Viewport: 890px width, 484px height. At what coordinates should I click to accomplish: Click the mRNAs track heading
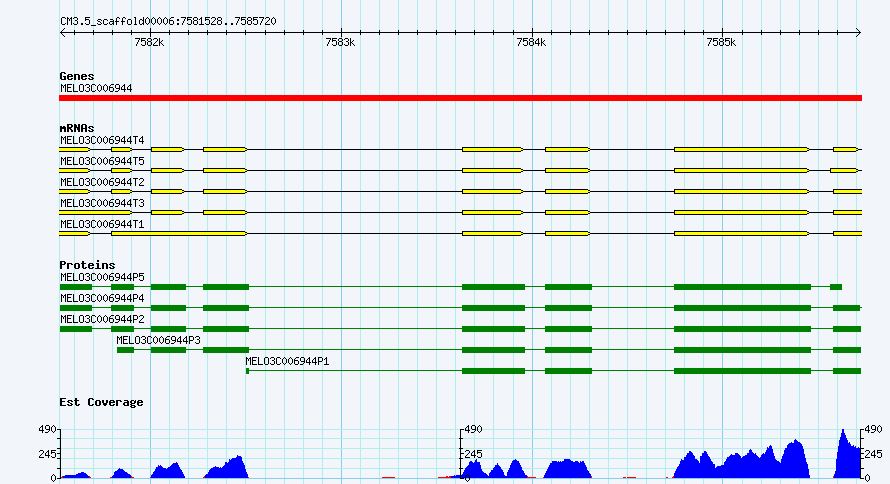click(x=77, y=128)
